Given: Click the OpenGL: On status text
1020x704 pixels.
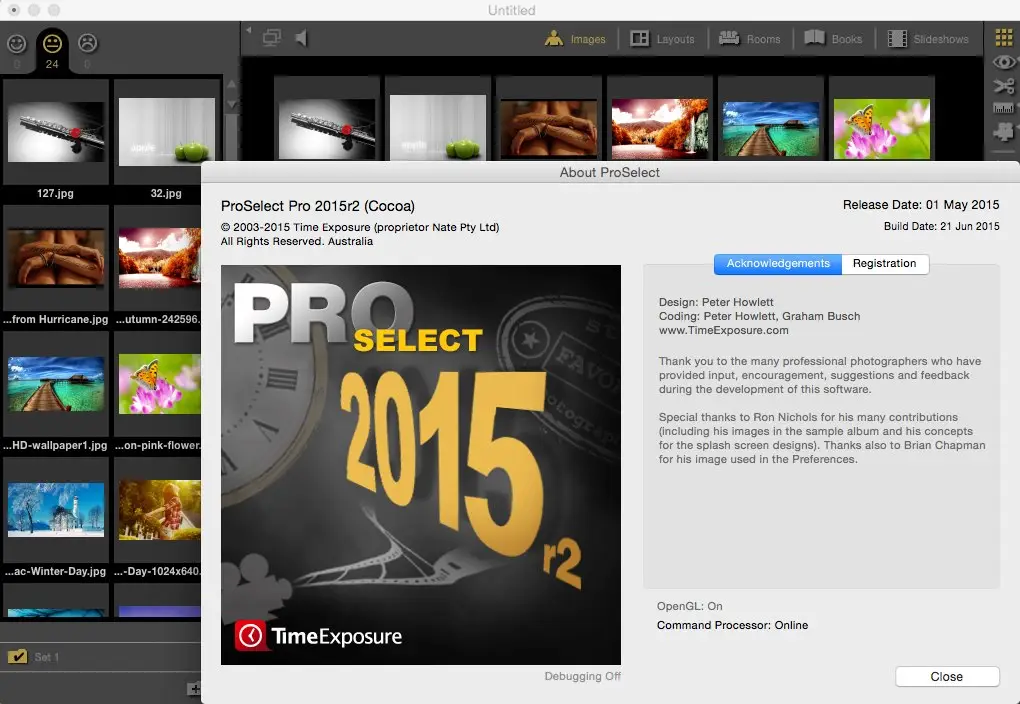Looking at the screenshot, I should click(x=690, y=606).
